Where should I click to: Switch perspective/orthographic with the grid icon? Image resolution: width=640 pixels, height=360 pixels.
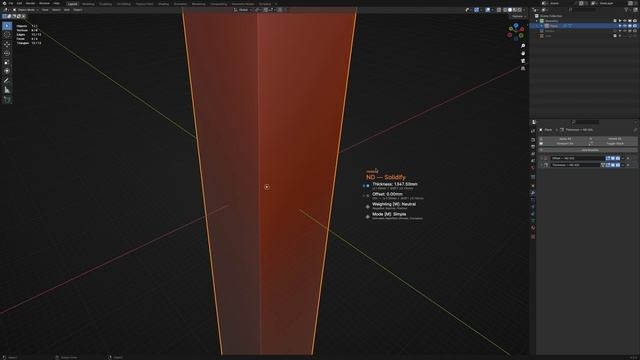coord(523,69)
